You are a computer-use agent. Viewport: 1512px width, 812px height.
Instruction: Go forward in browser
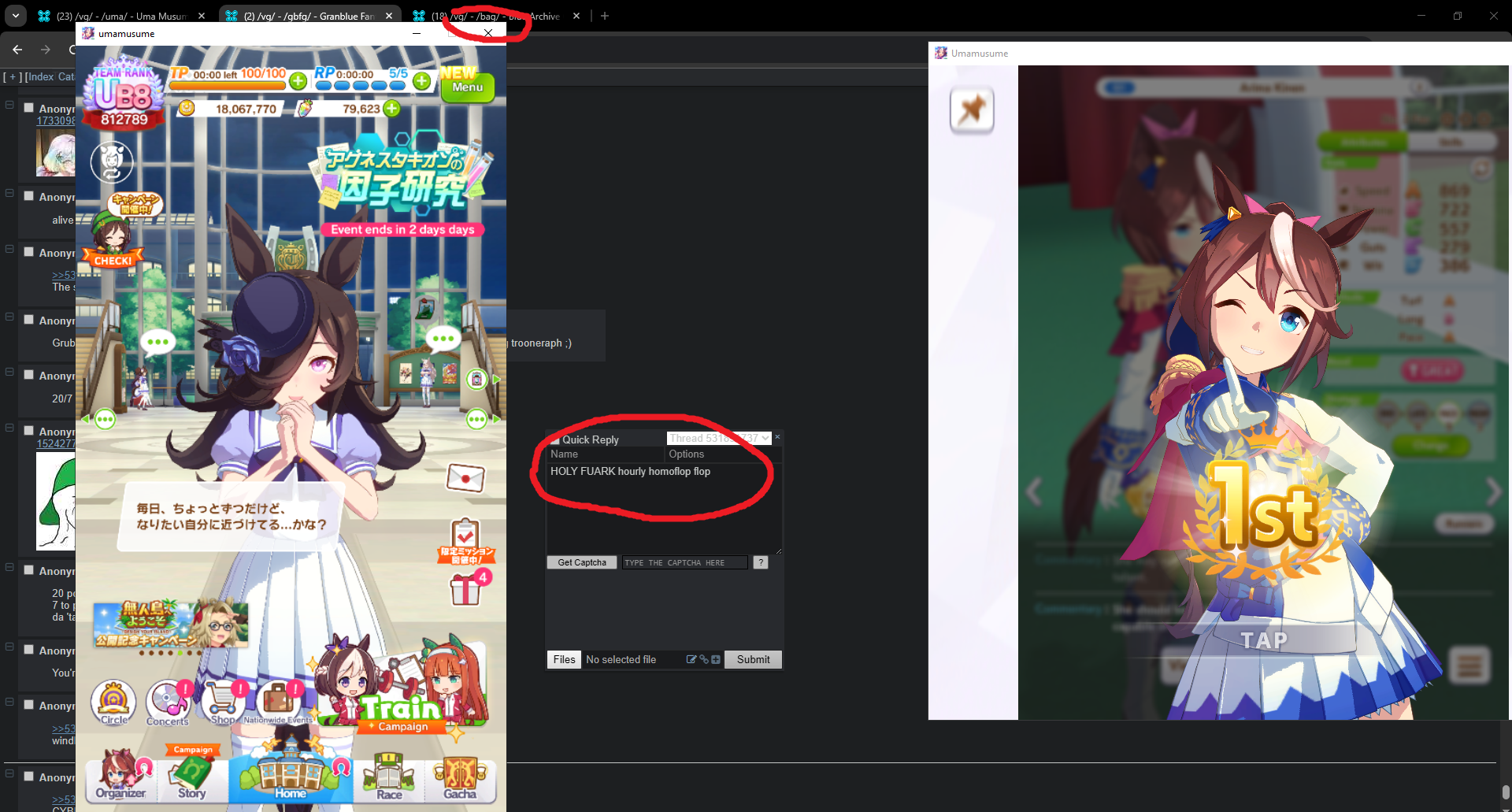tap(46, 50)
